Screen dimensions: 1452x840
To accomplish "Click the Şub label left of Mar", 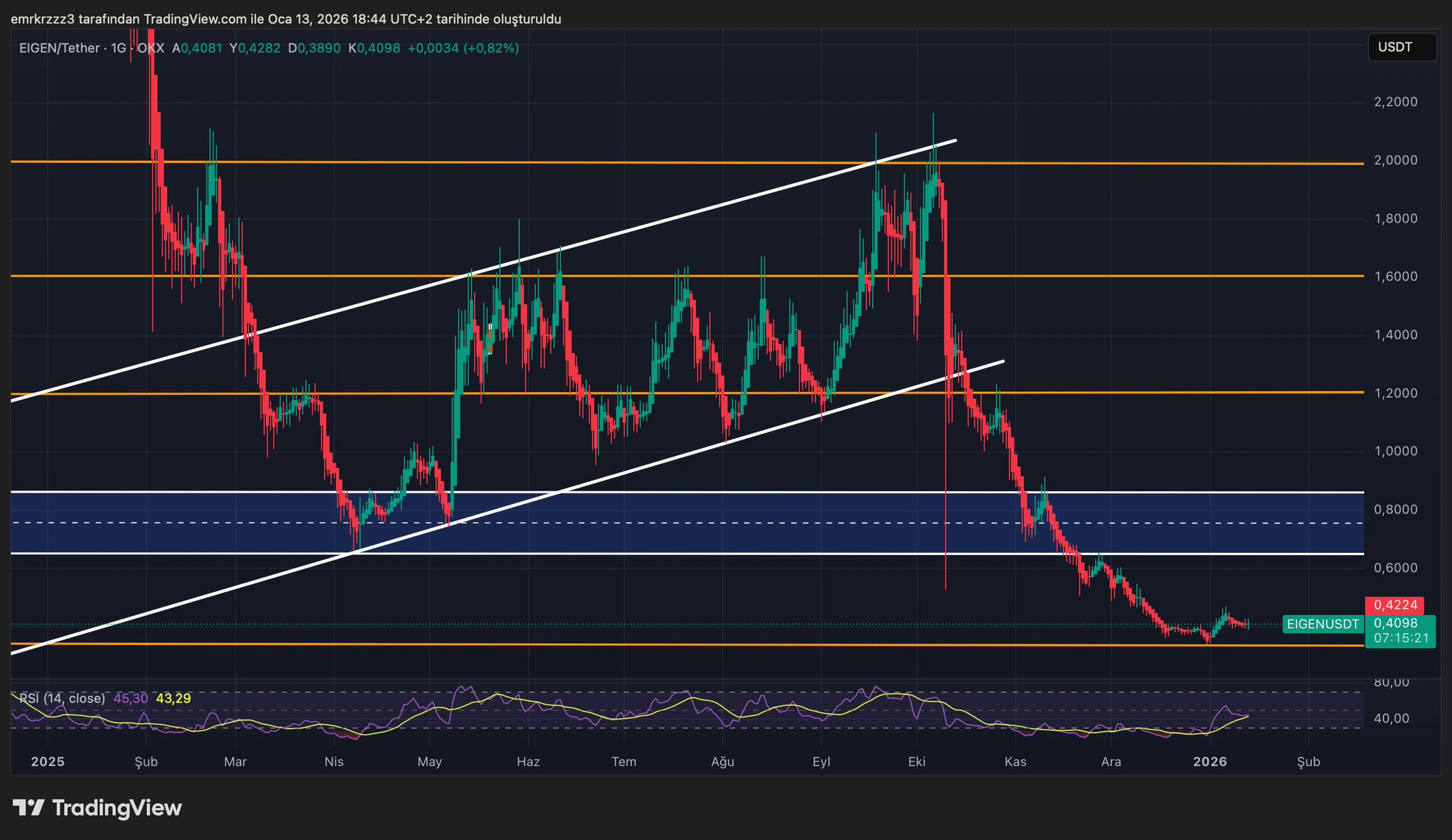I will tap(146, 762).
